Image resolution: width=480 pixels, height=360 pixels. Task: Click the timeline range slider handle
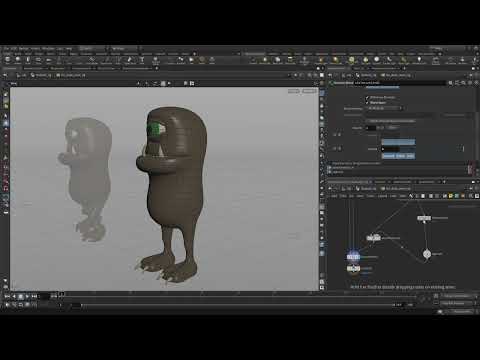[x=76, y=305]
